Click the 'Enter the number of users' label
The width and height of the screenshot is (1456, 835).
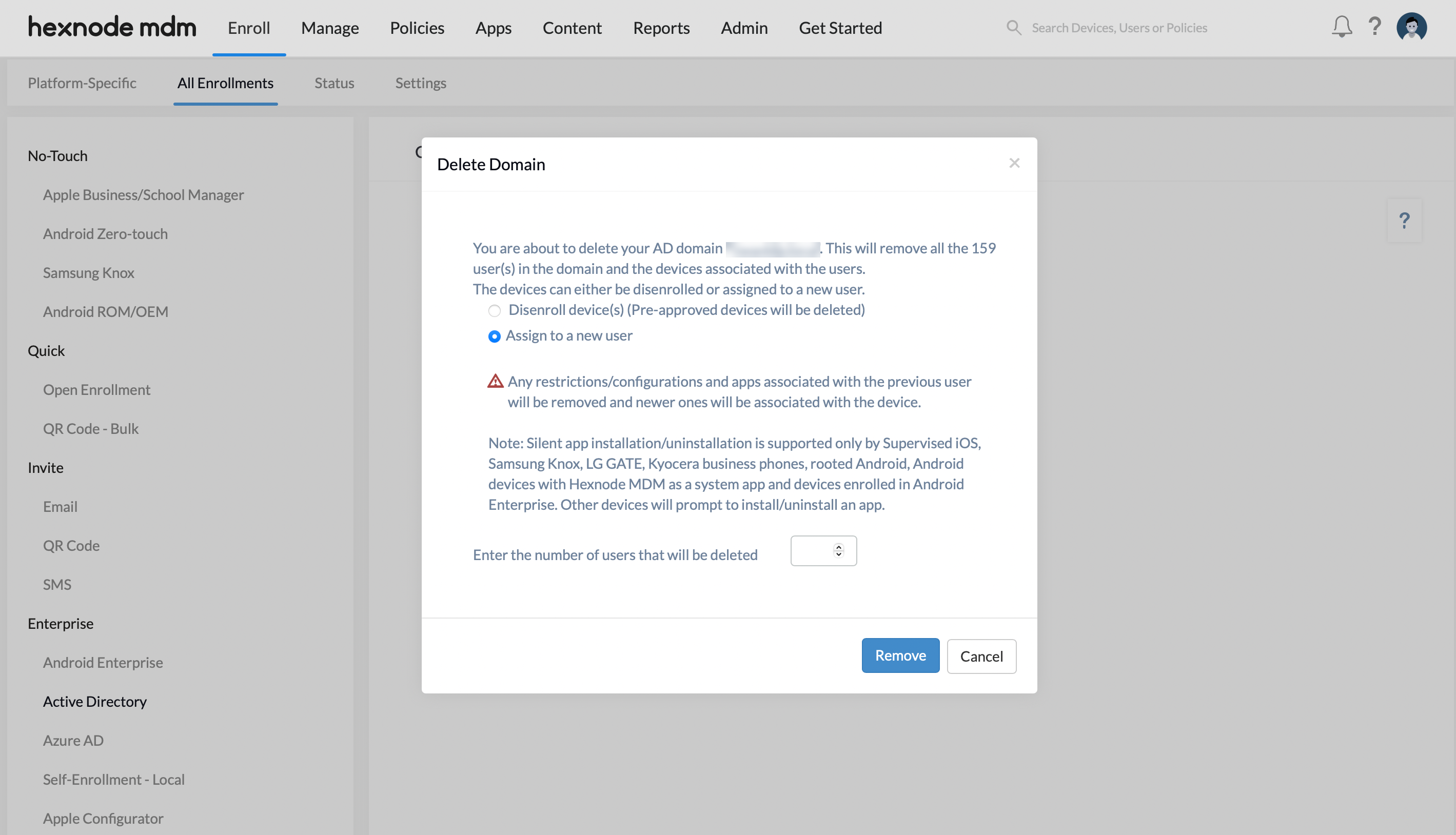coord(615,555)
